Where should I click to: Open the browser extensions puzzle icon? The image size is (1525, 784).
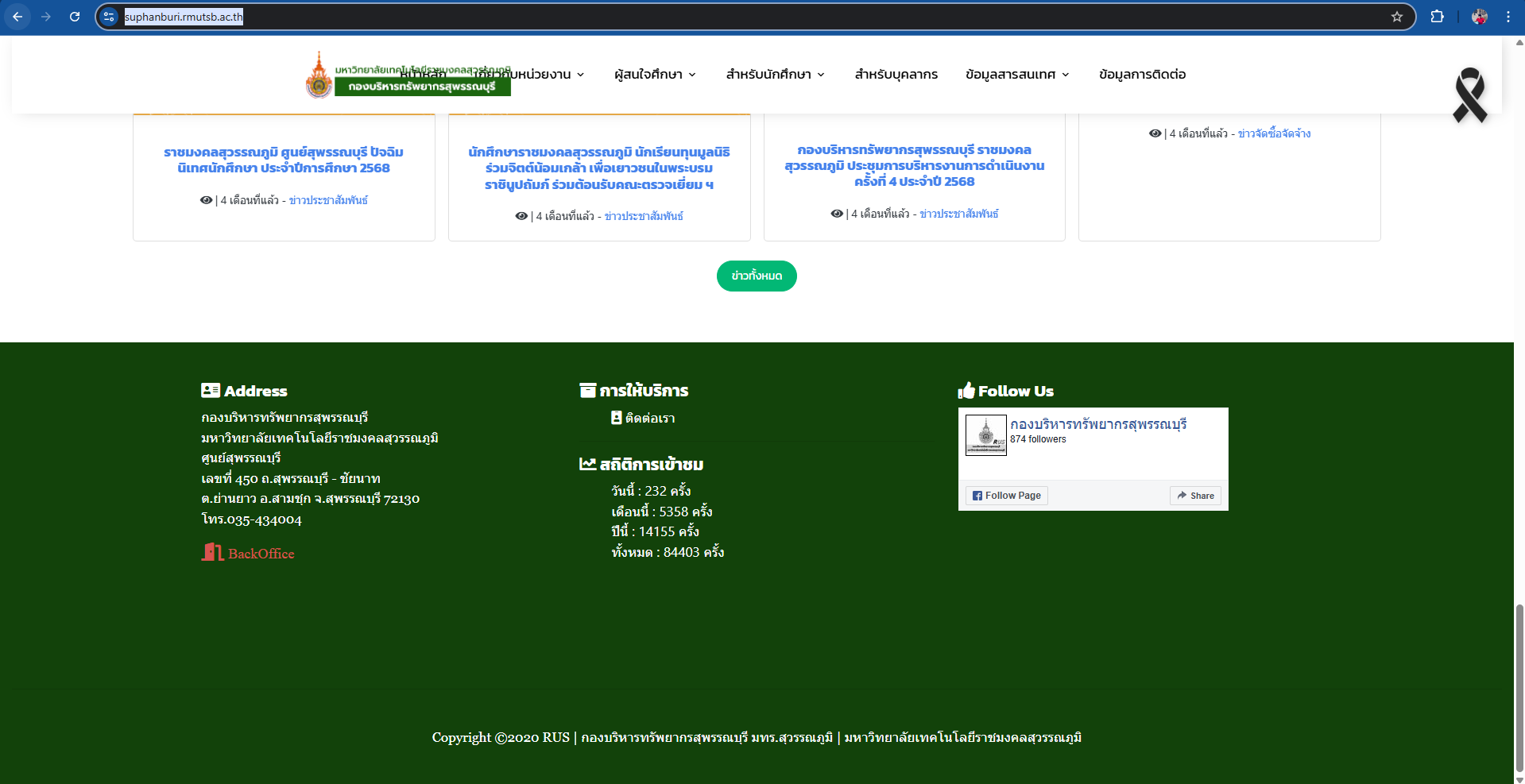tap(1437, 17)
